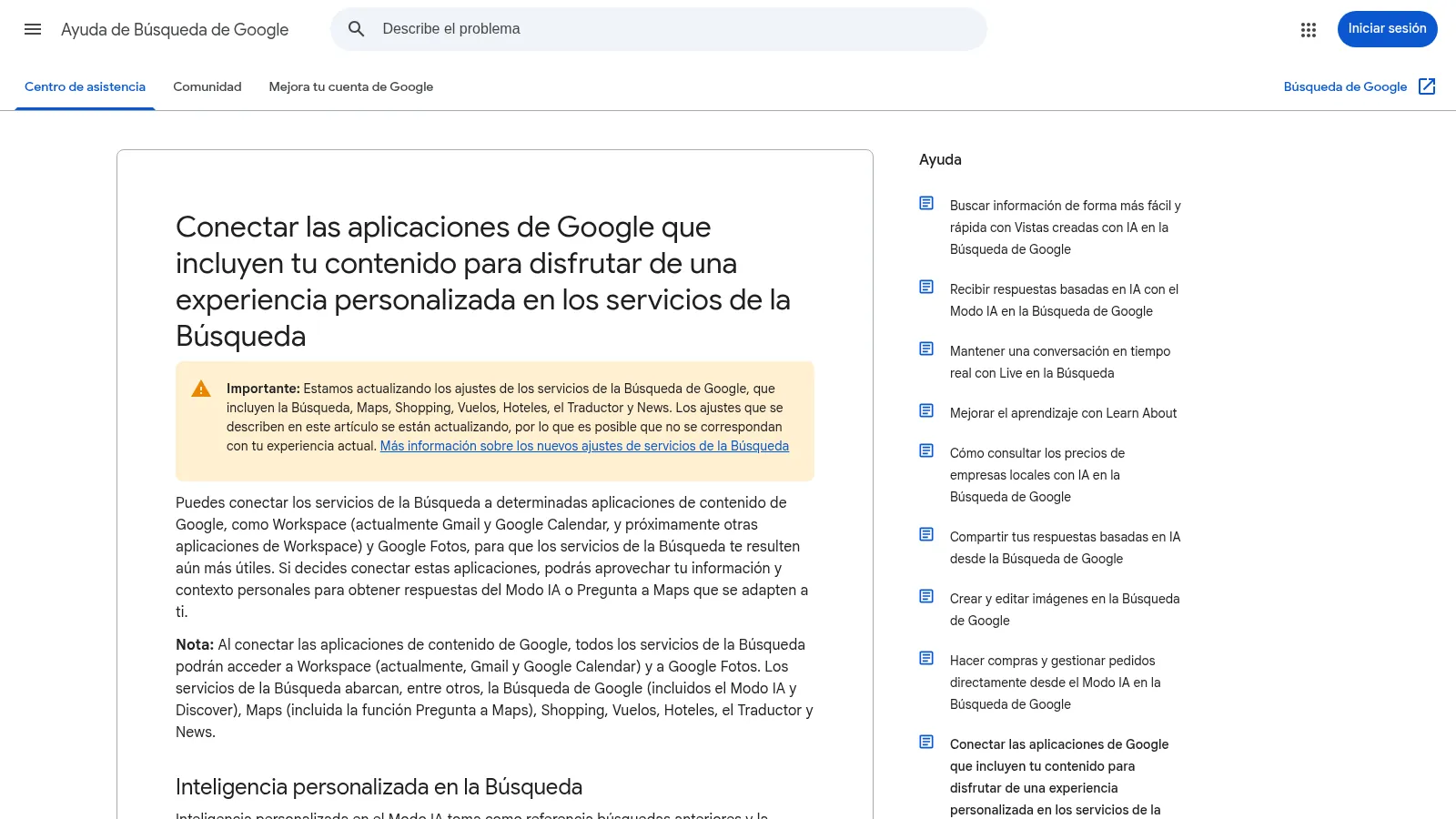Click the external link icon beside Búsqueda de Google
Viewport: 1456px width, 819px height.
tap(1427, 86)
